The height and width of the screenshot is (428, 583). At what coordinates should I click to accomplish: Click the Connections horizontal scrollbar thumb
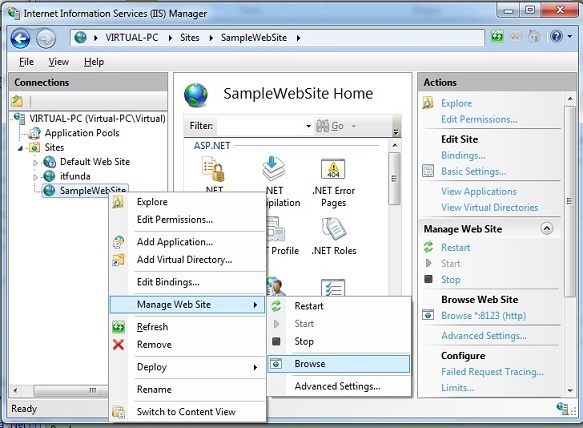click(71, 390)
